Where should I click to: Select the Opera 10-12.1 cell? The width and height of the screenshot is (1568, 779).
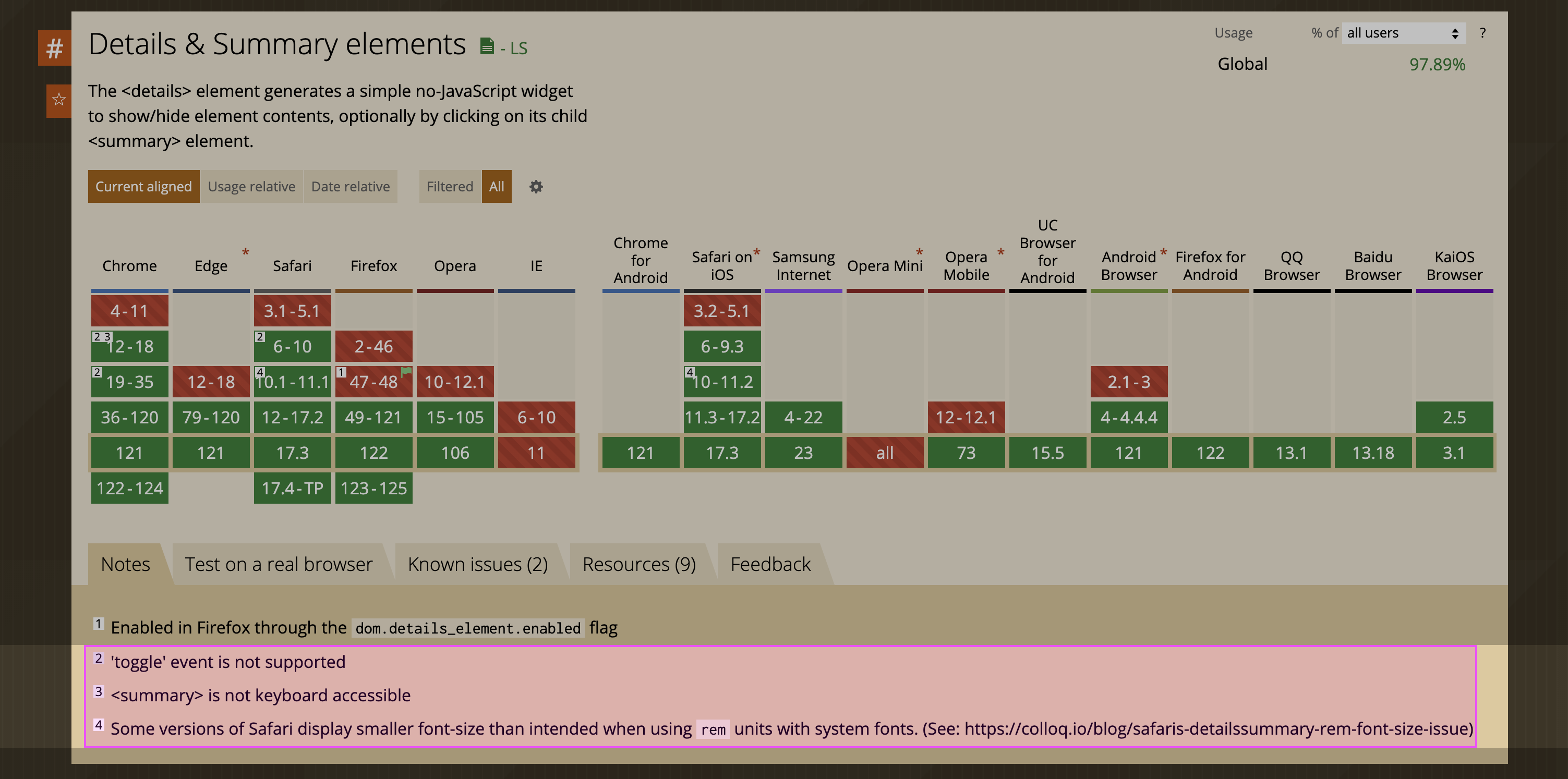click(x=455, y=382)
